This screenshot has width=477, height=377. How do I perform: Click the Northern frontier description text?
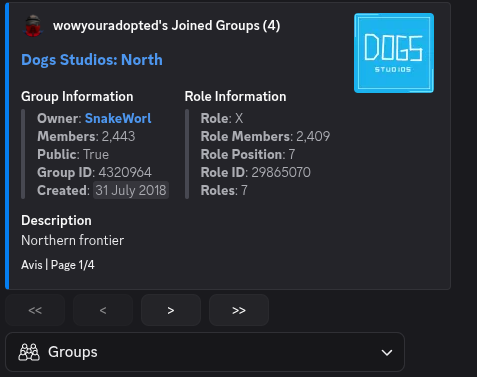pos(73,240)
